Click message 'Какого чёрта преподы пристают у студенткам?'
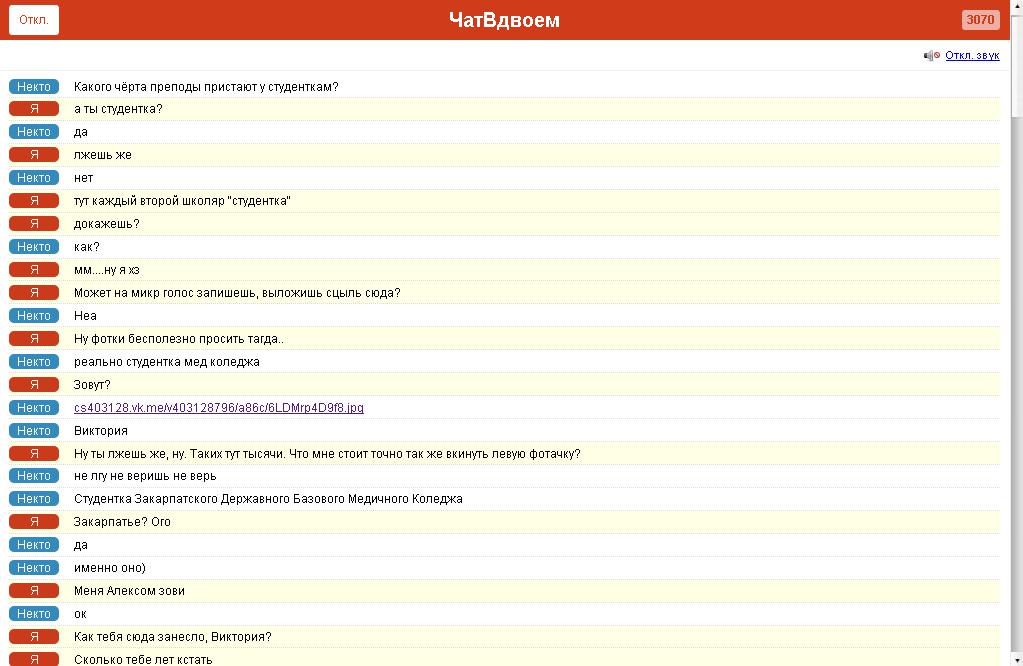The height and width of the screenshot is (666, 1023). pos(206,87)
